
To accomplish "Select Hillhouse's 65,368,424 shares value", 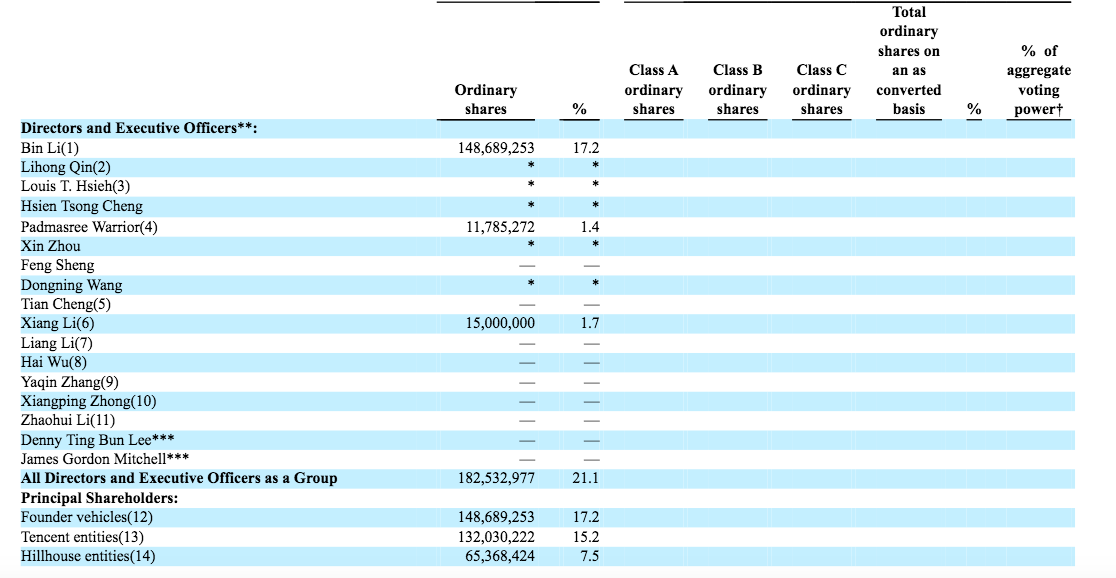I will click(x=500, y=556).
